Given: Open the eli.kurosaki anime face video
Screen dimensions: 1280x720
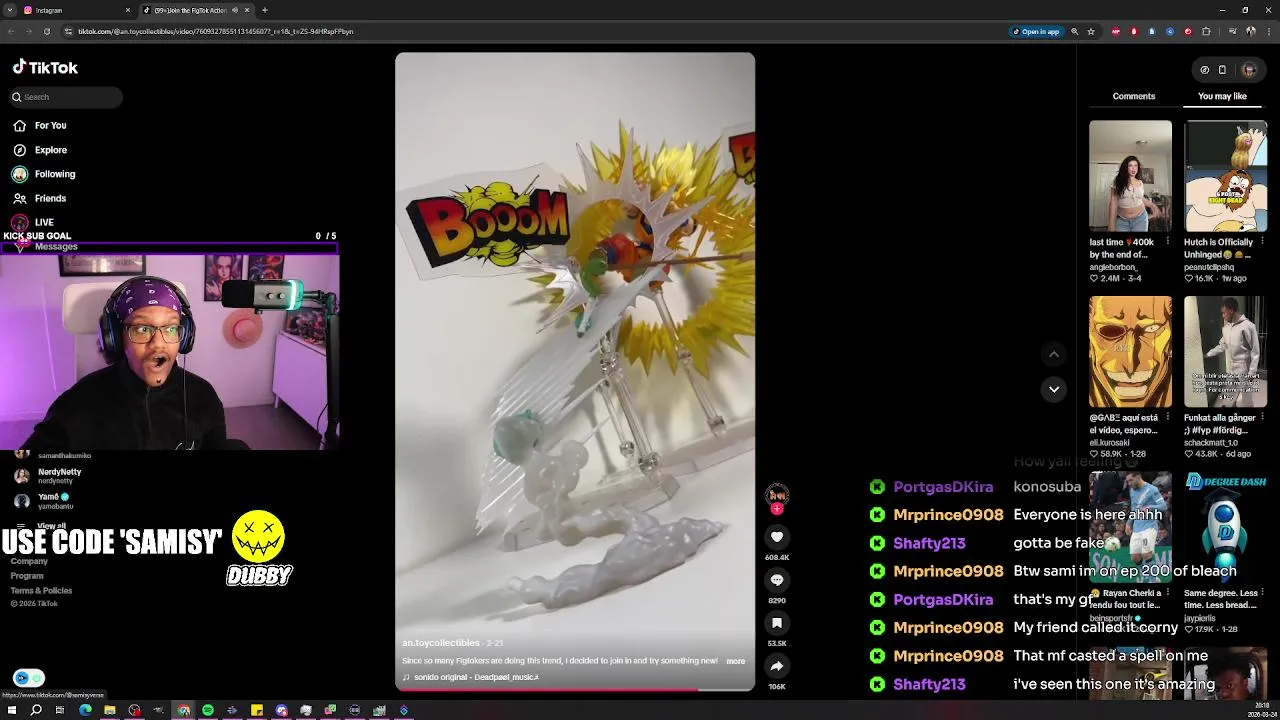Looking at the screenshot, I should (x=1130, y=352).
